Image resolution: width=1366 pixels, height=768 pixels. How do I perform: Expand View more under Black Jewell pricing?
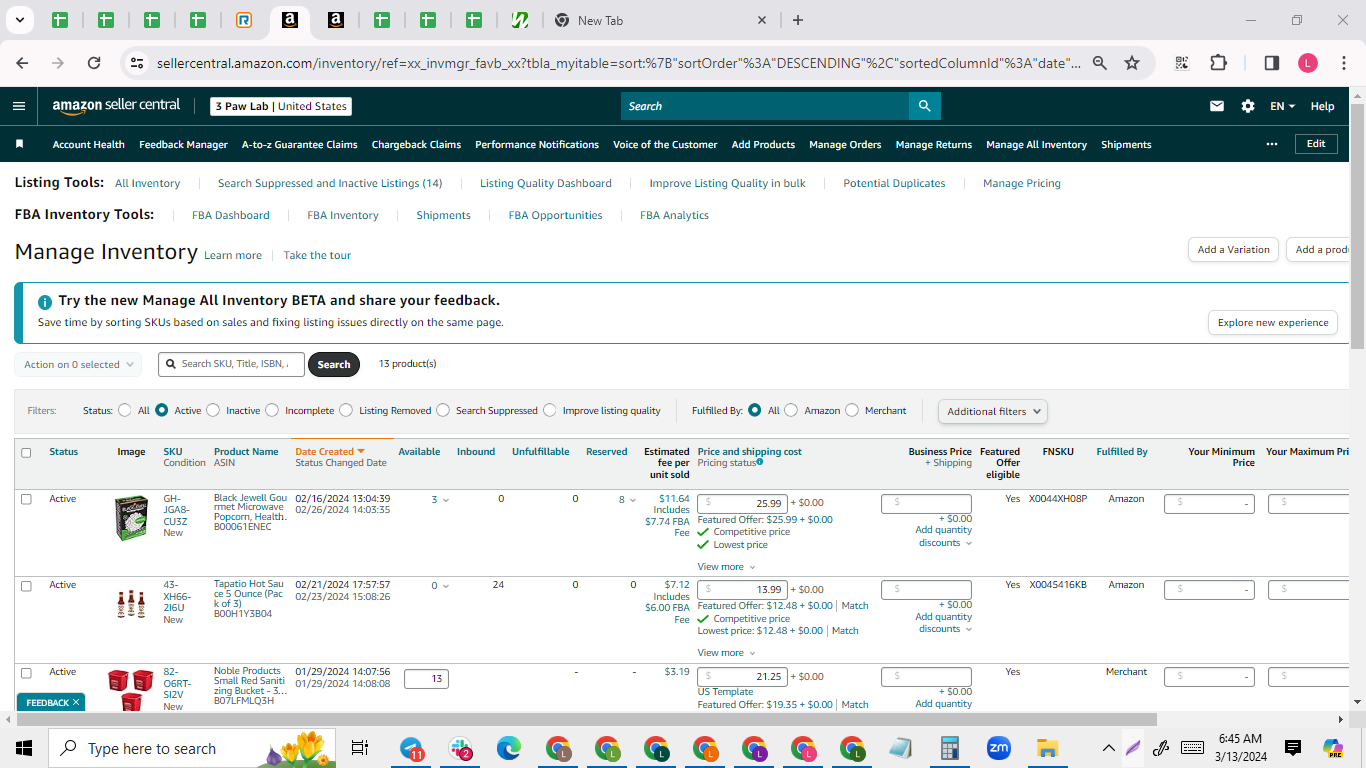(x=725, y=567)
